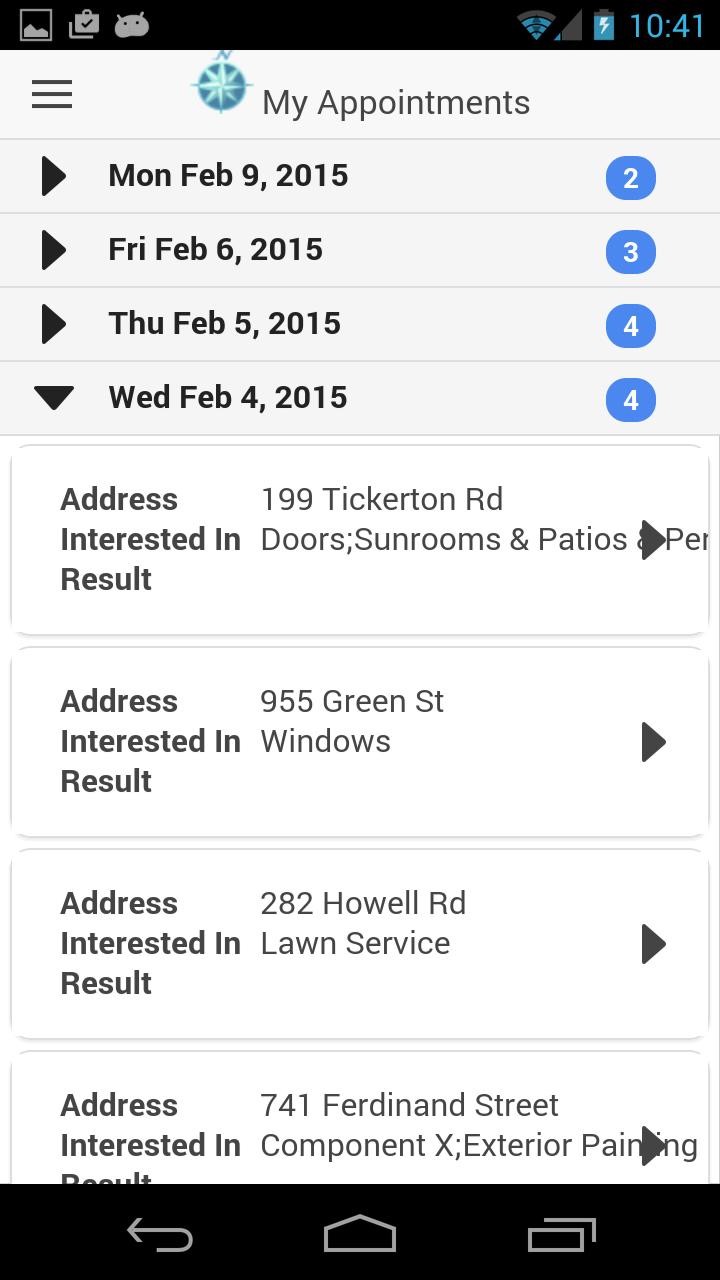The image size is (720, 1280).
Task: Tap the count badge for Thu Feb 5
Action: click(x=630, y=326)
